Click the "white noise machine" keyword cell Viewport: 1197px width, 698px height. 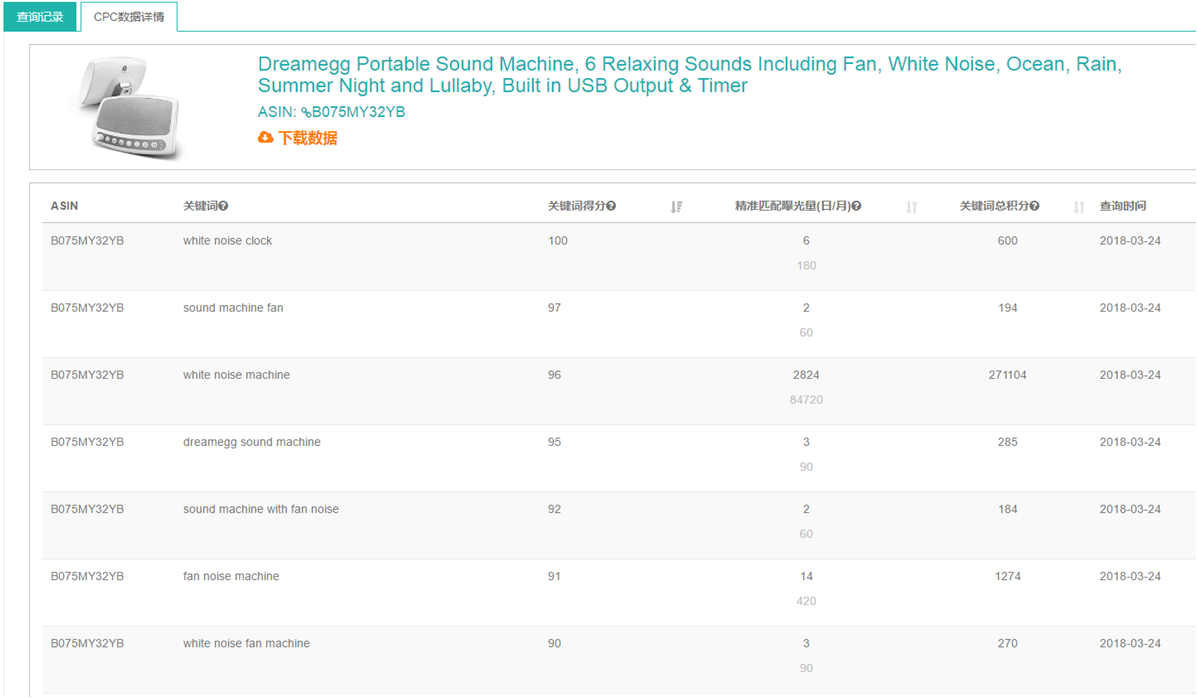point(236,375)
